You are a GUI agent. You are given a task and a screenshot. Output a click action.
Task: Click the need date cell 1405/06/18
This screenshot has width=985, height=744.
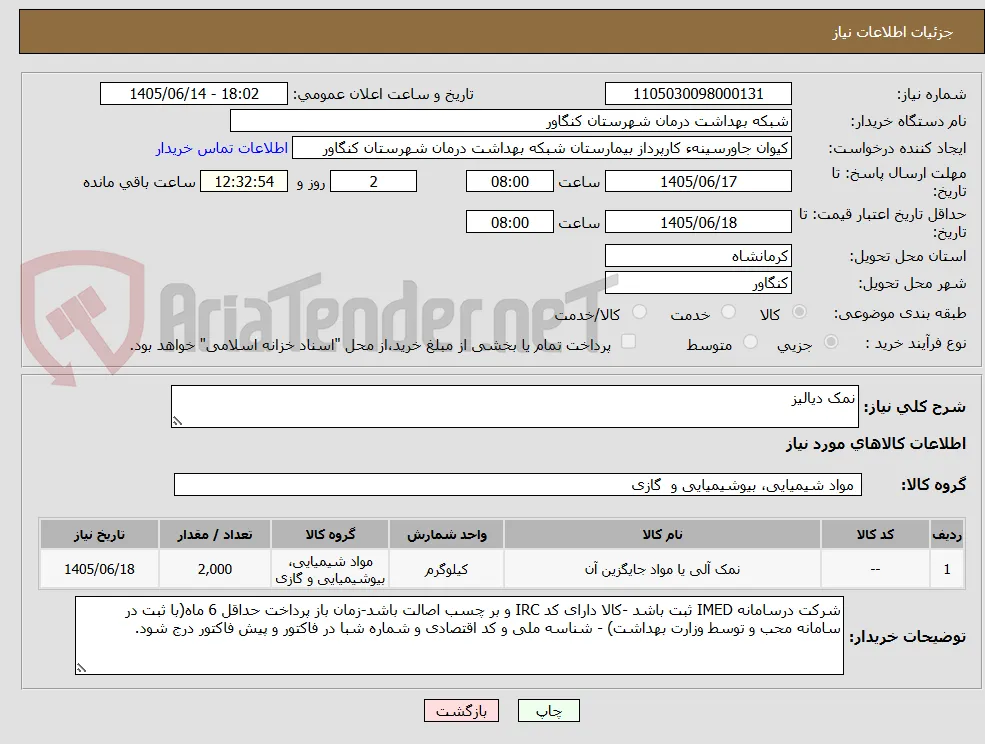[99, 569]
